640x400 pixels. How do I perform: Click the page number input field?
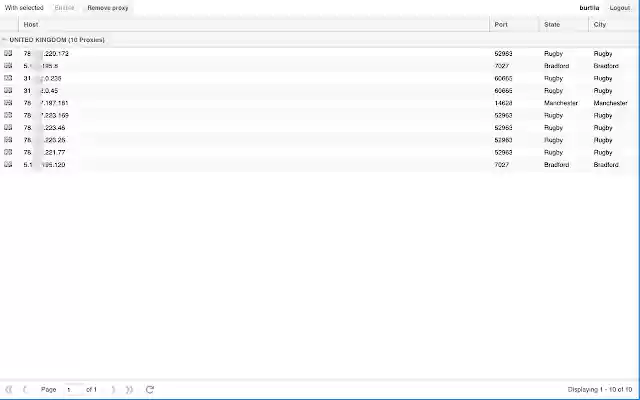click(72, 389)
